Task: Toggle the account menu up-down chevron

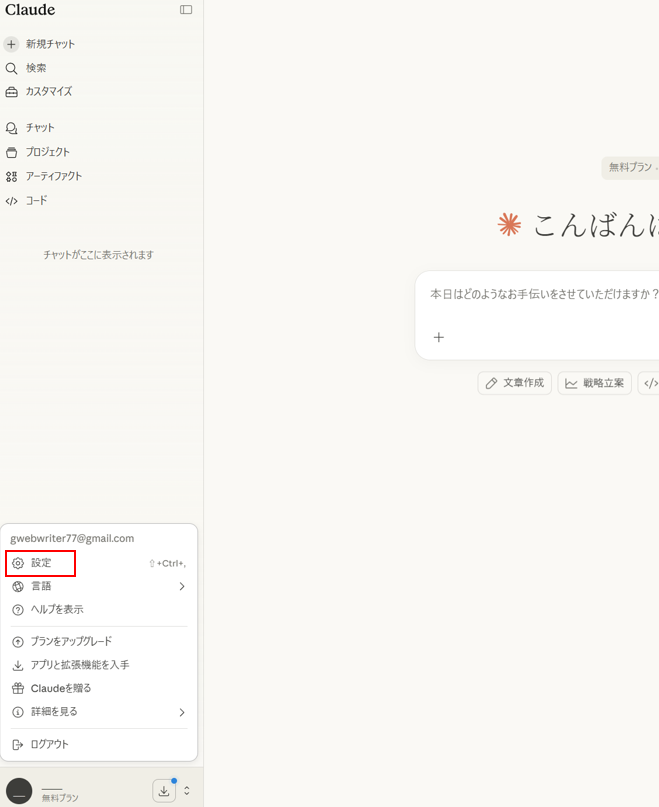Action: pos(187,791)
